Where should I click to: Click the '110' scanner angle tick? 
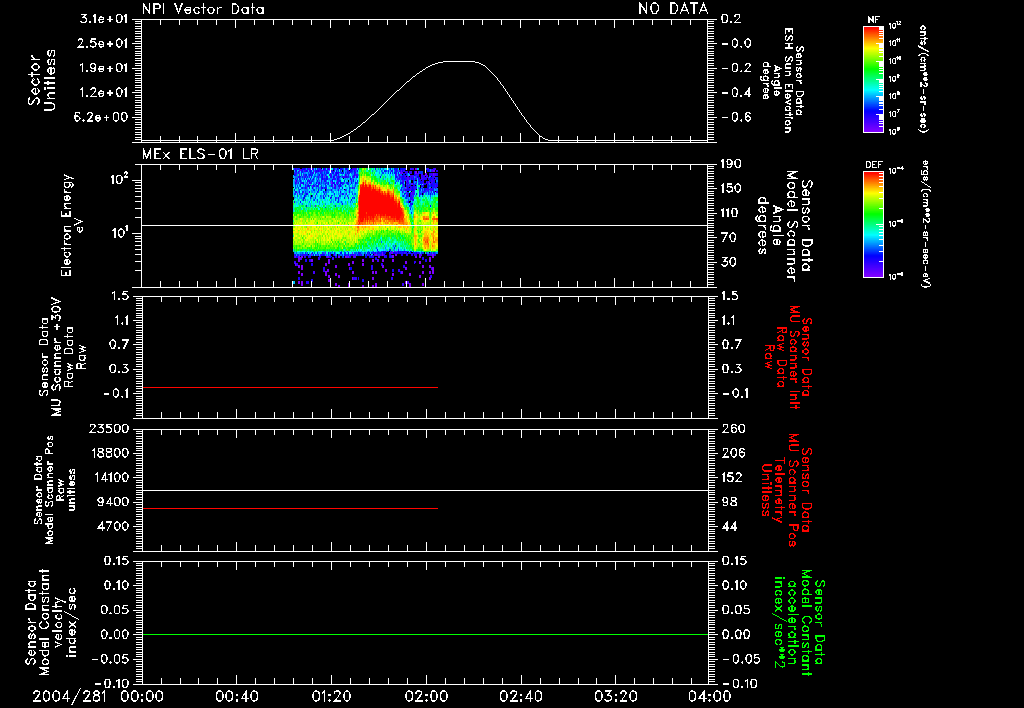coord(731,213)
